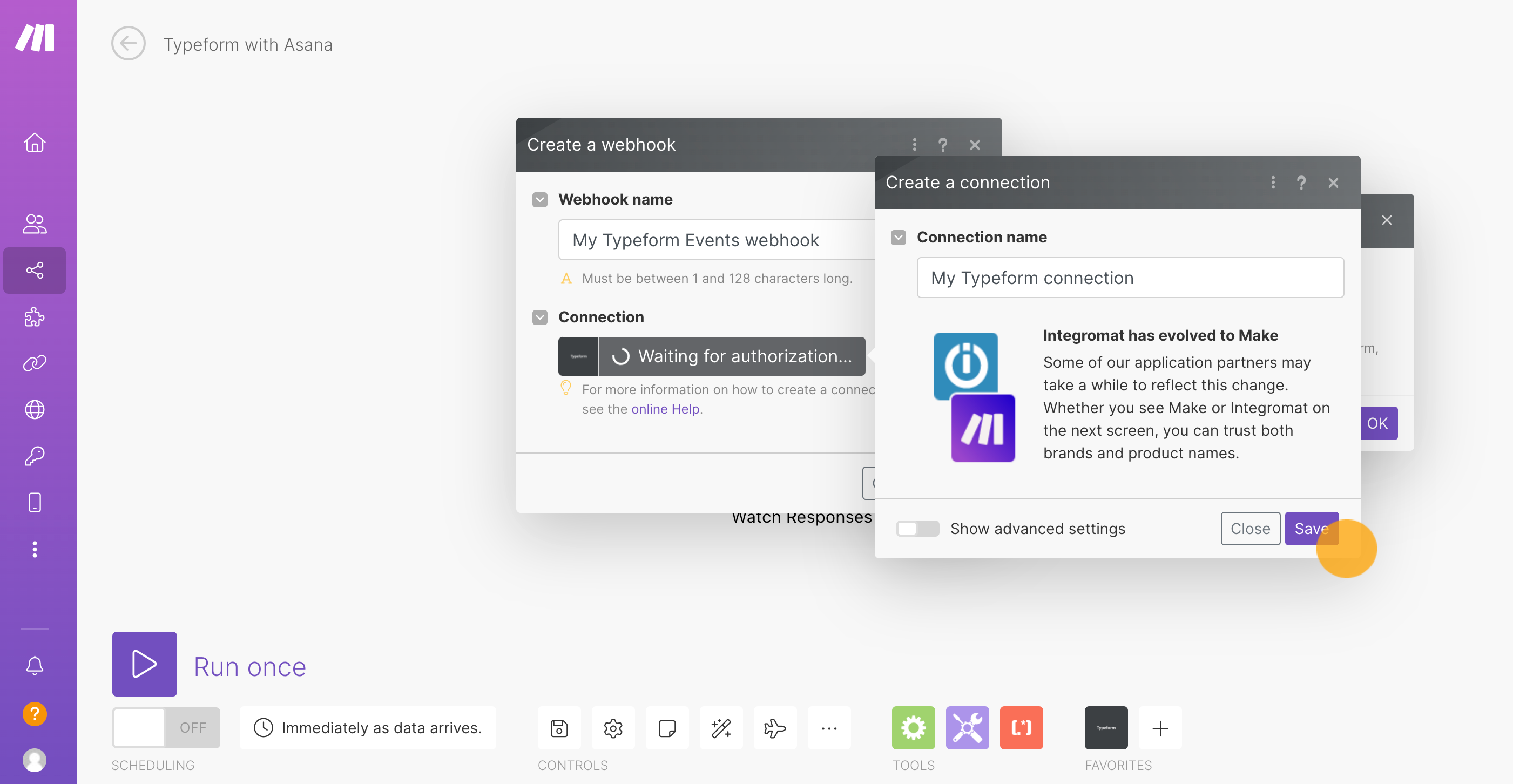Click the Save scenario disk icon
1513x784 pixels.
558,728
